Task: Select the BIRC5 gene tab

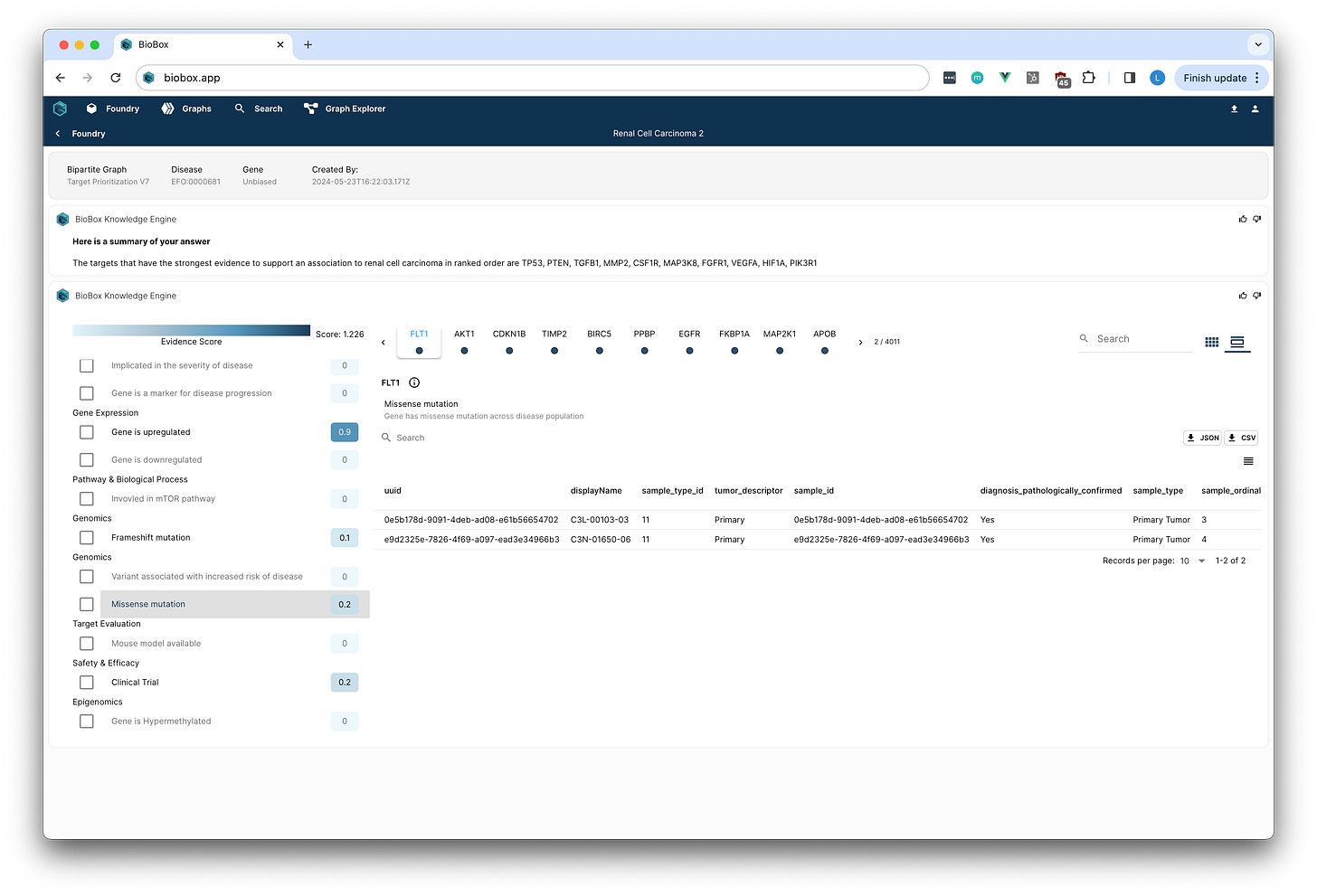Action: click(599, 341)
